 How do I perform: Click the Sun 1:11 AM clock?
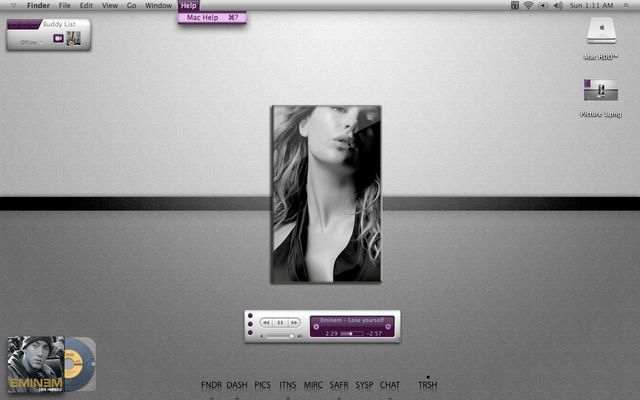coord(591,5)
